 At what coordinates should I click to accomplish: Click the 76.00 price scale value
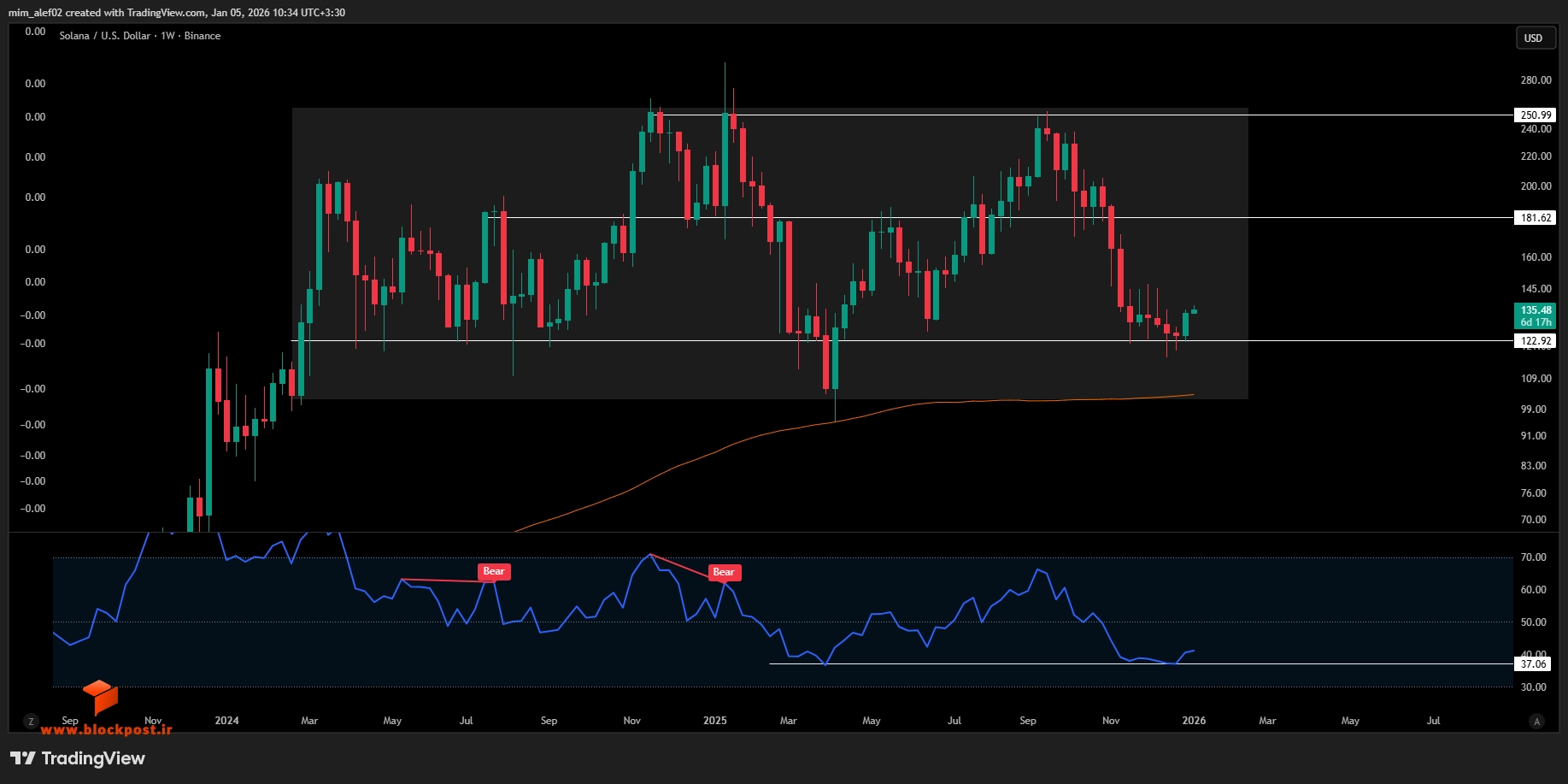1533,493
